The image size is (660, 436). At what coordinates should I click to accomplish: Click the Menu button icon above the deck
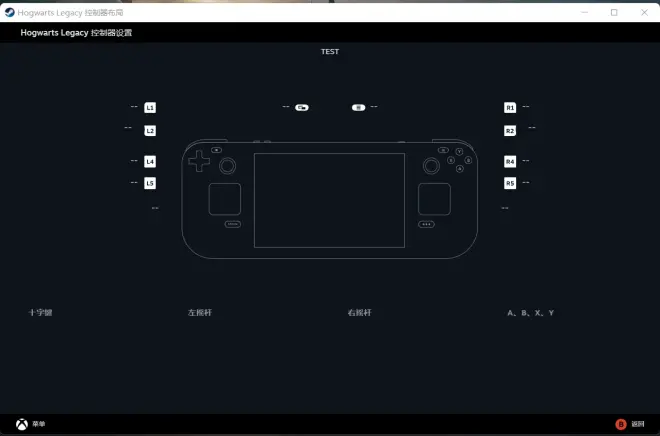[359, 108]
